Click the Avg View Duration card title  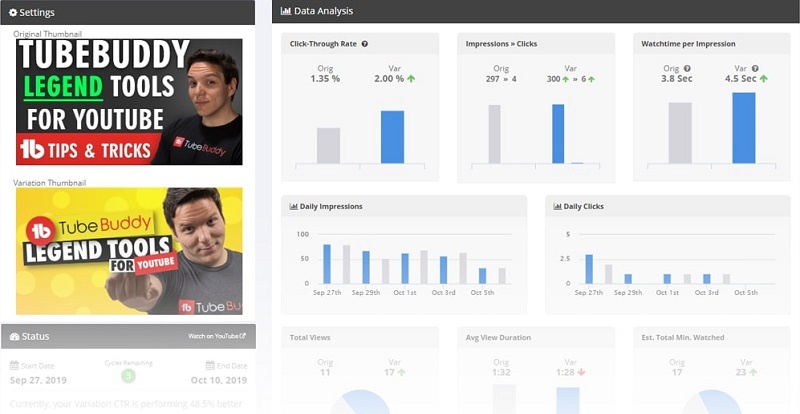(x=498, y=337)
